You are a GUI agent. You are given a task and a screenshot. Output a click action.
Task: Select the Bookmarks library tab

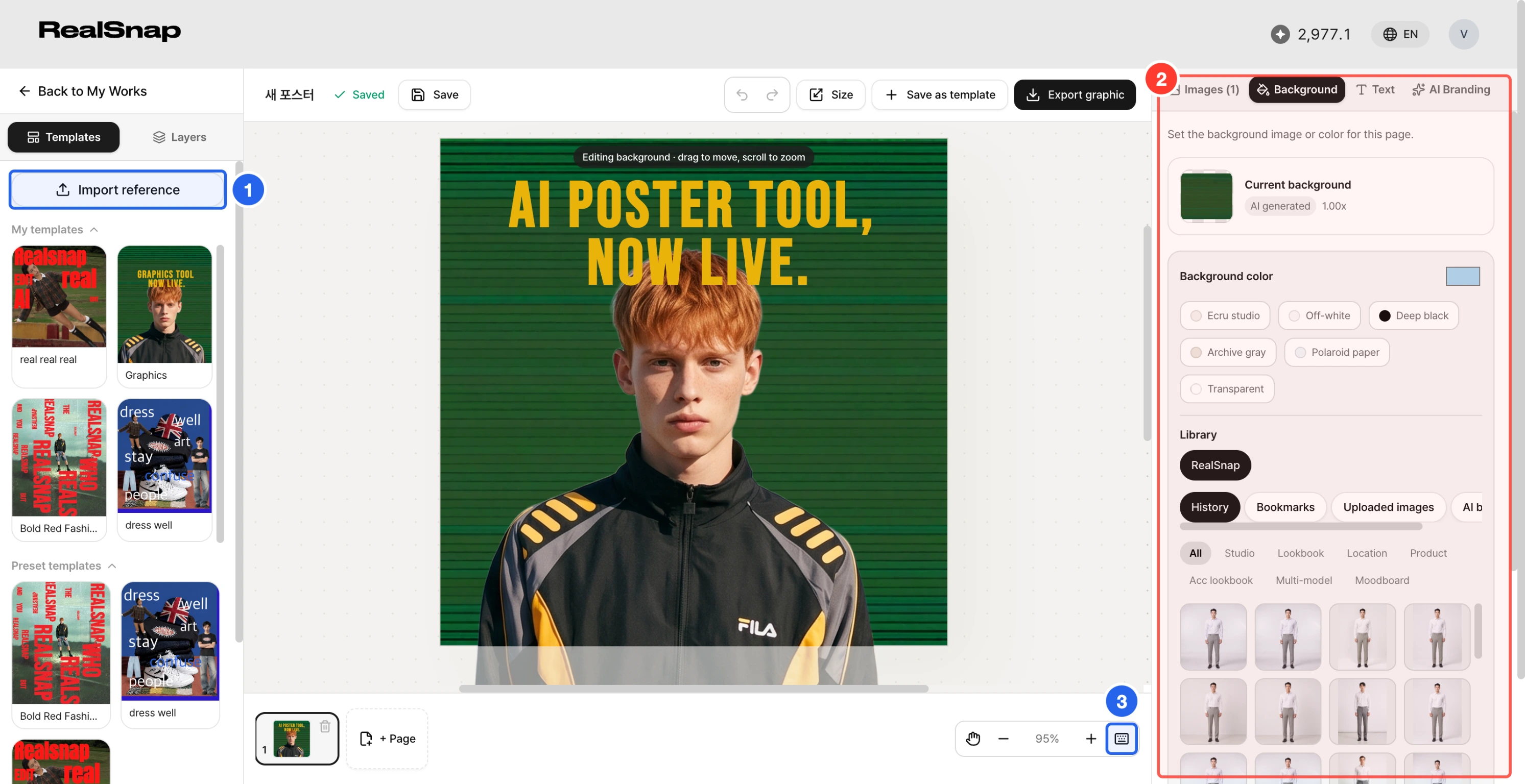point(1284,507)
